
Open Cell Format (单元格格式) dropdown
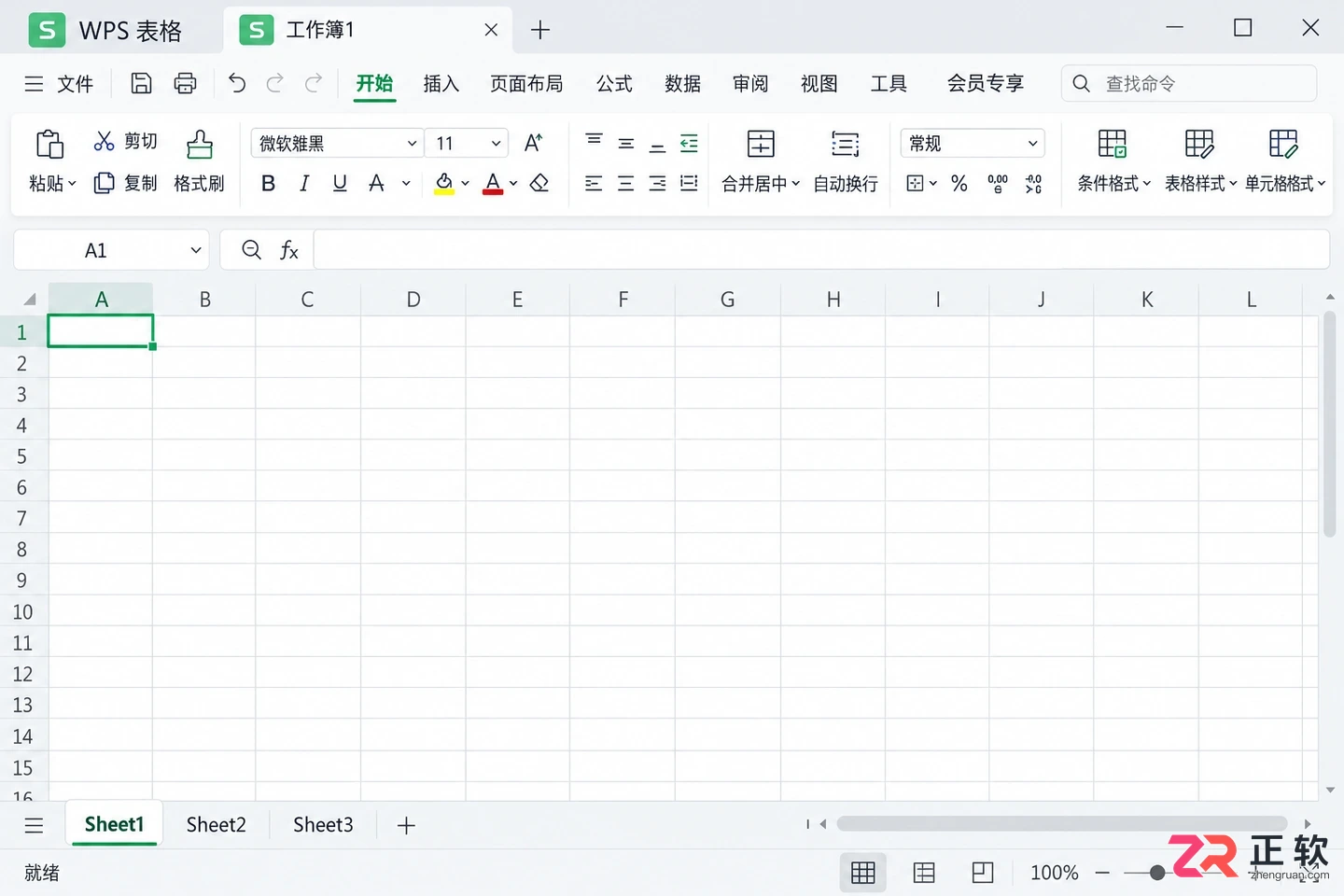[1285, 161]
